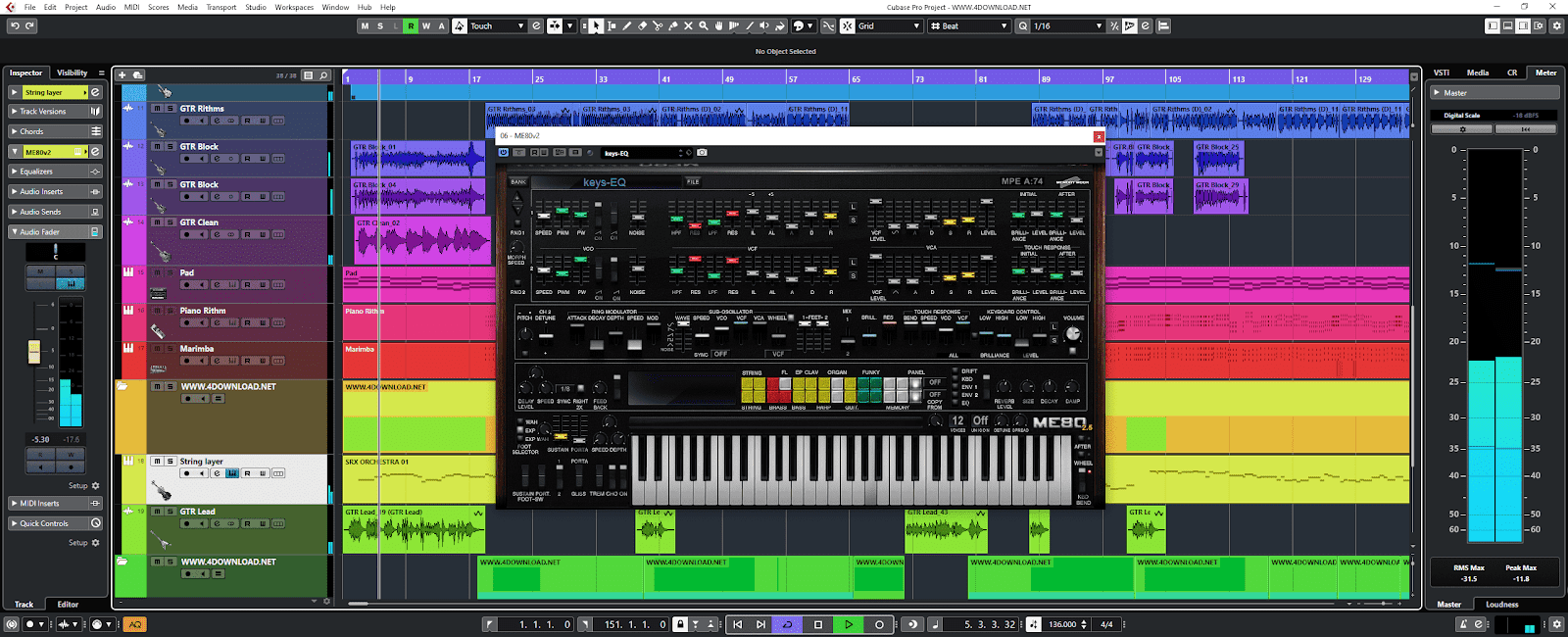Go to next marker in transport
This screenshot has width=1568, height=637.
tap(760, 624)
